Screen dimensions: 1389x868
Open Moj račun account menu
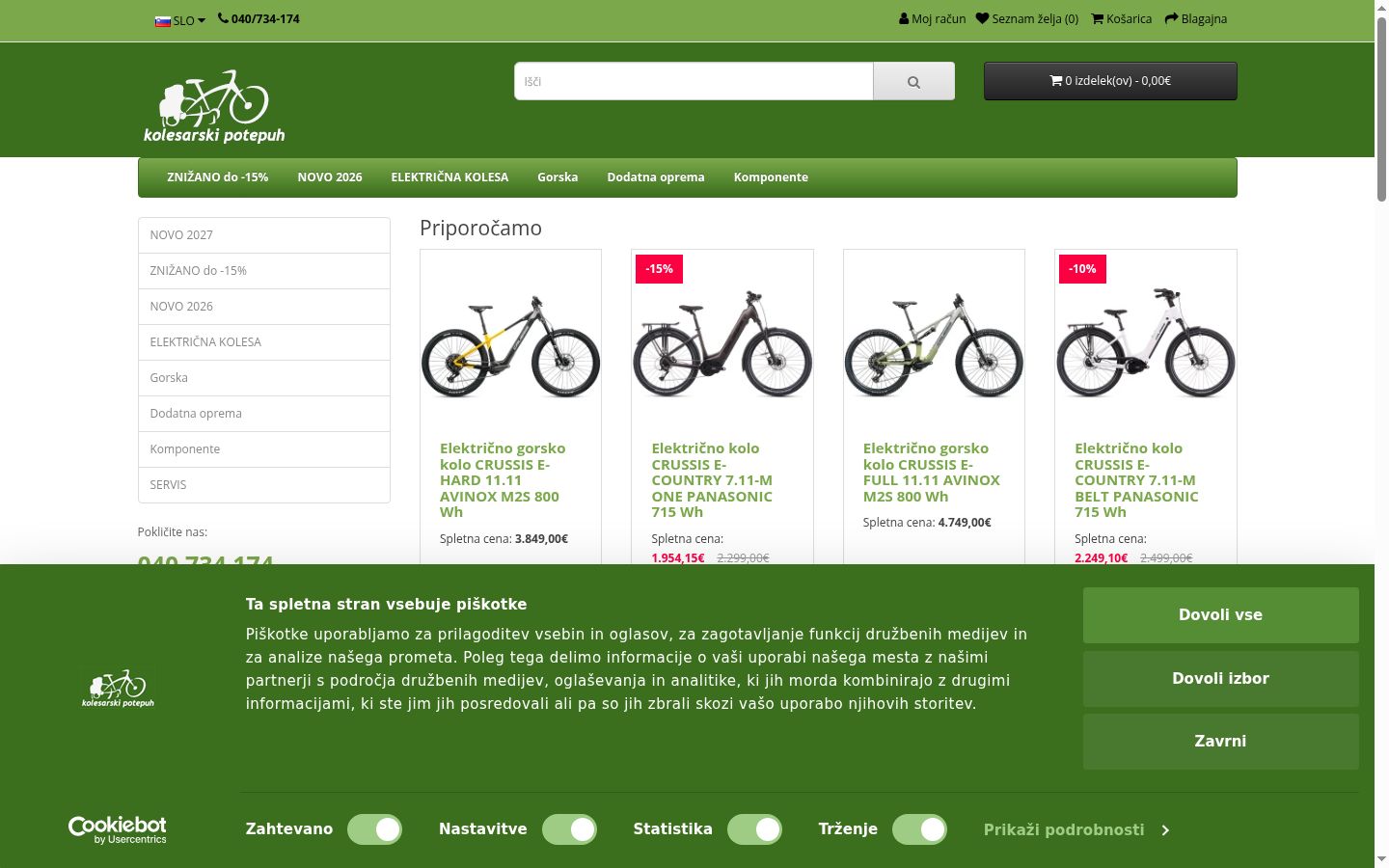pyautogui.click(x=932, y=18)
